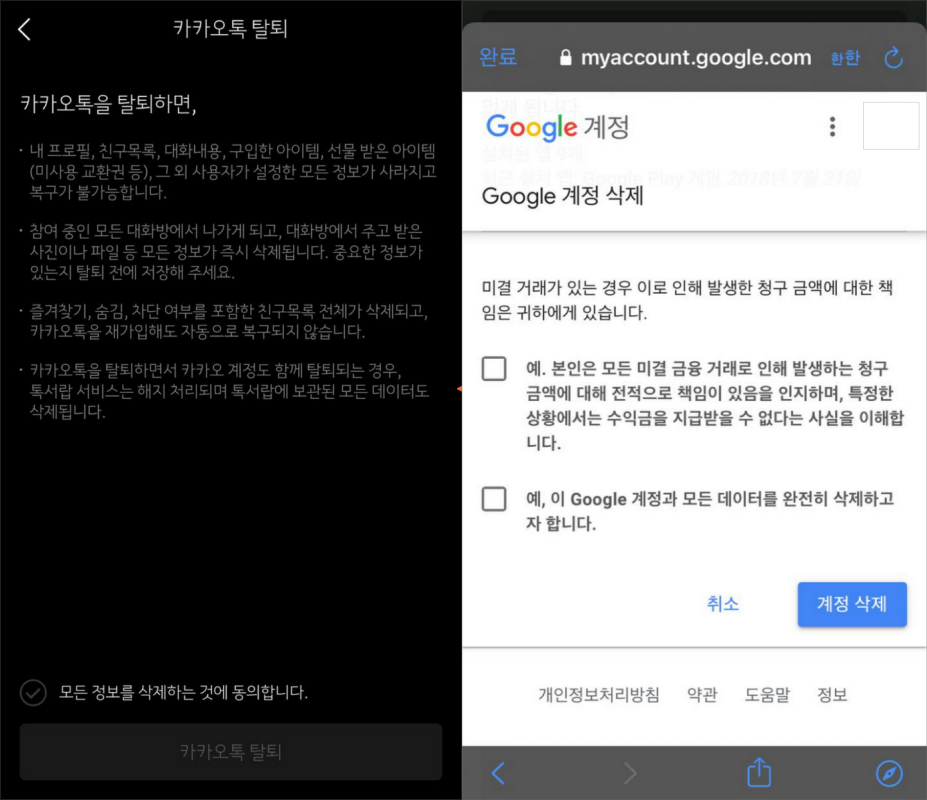The image size is (927, 800).
Task: Go back from KakaoTalk withdrawal screen
Action: 24,29
